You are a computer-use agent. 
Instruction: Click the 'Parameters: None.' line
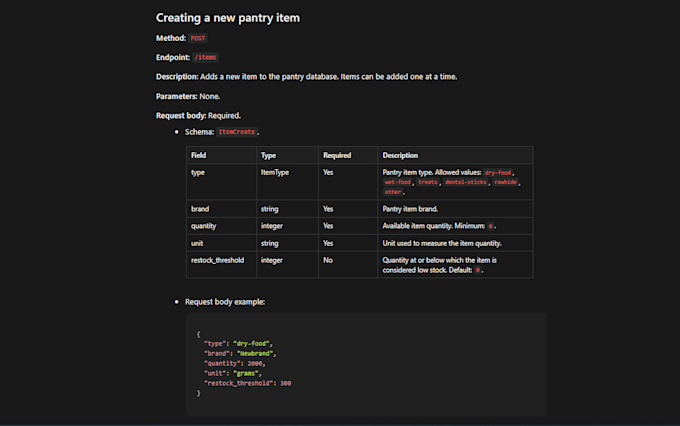point(188,96)
